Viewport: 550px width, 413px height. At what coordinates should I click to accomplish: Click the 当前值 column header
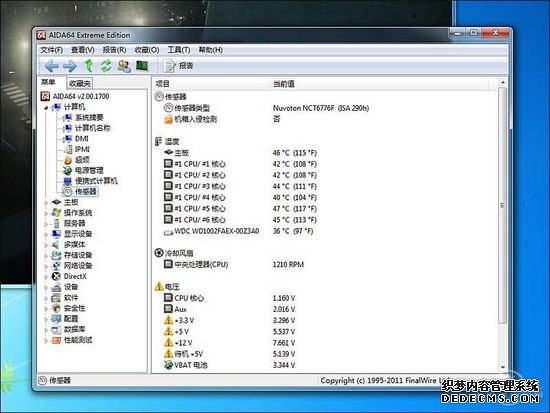380,84
